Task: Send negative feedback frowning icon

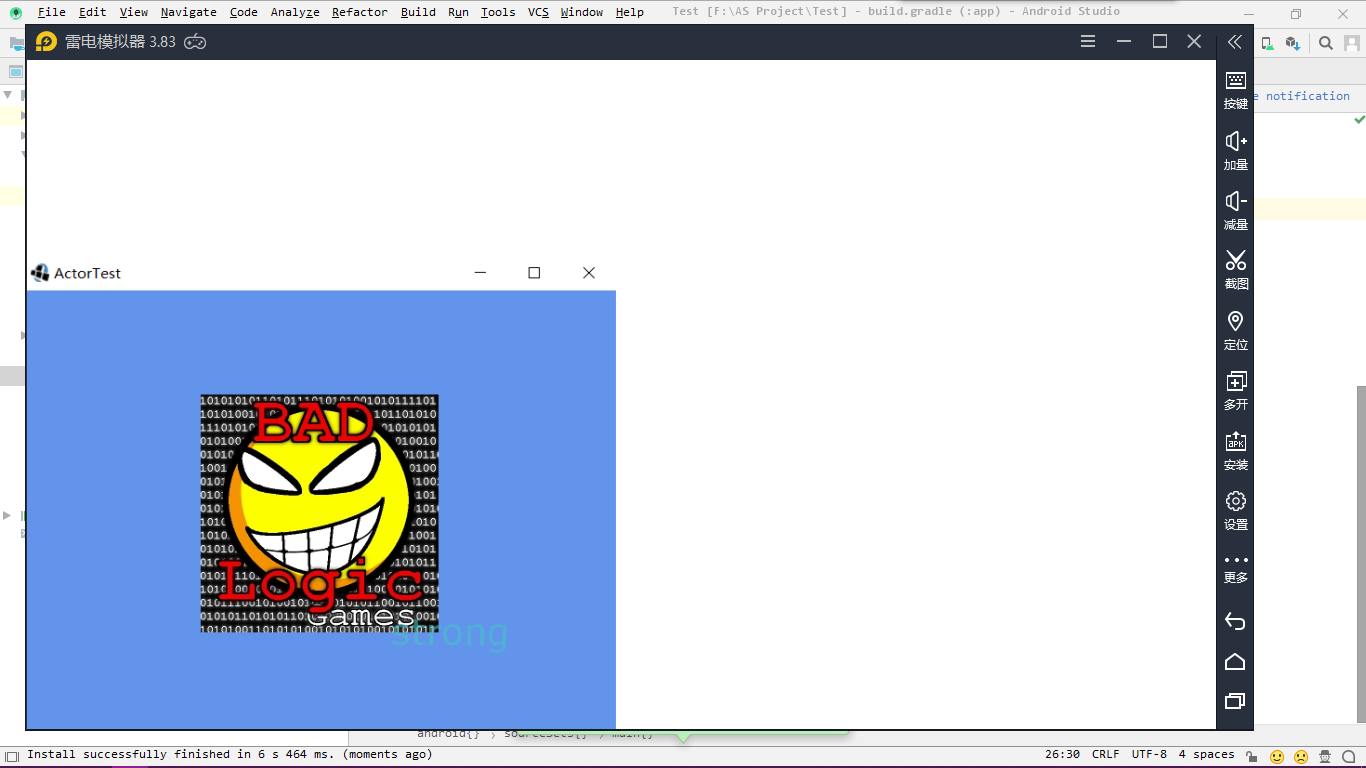Action: pos(1301,756)
